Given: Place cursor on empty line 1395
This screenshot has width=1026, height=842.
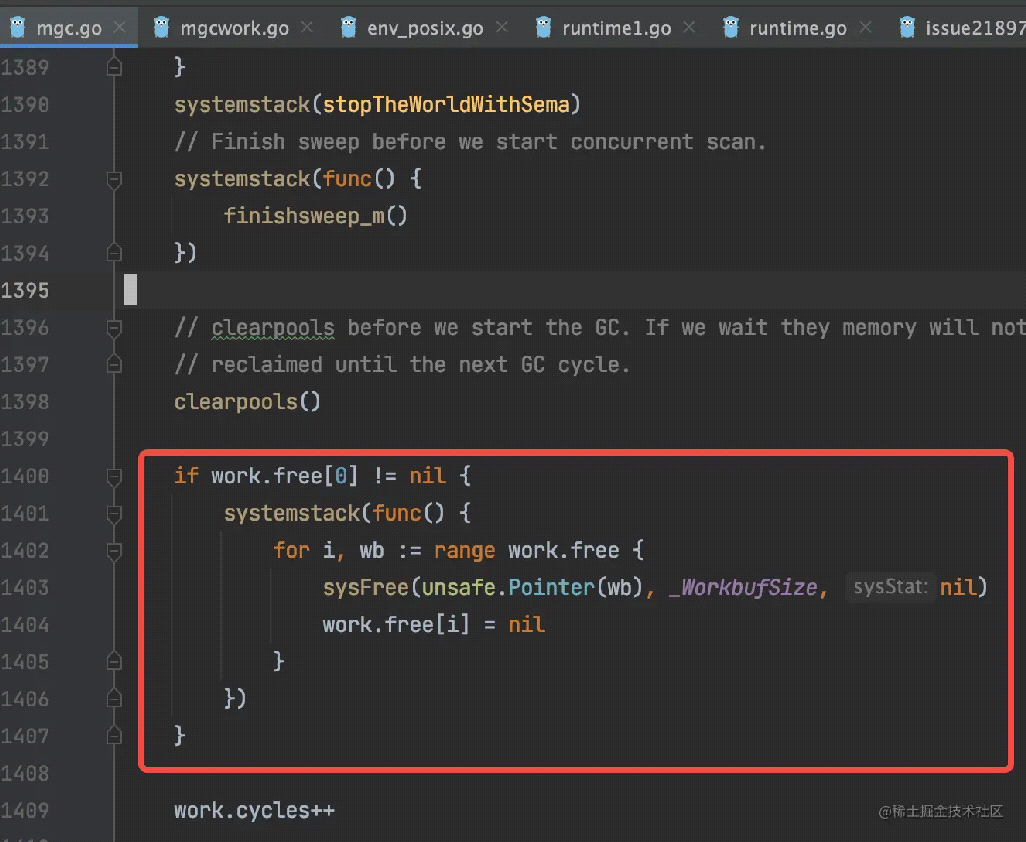Looking at the screenshot, I should 576,290.
